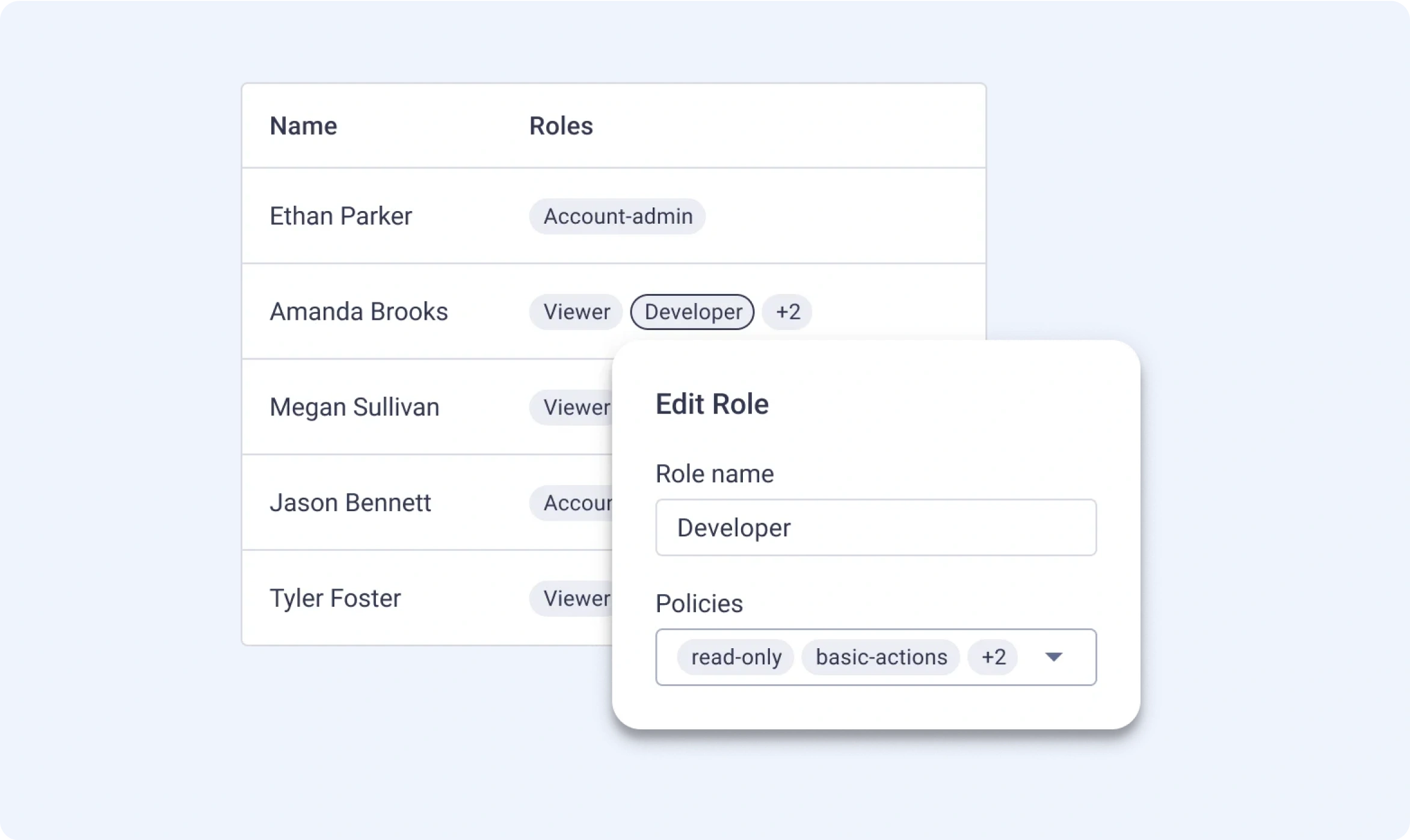Click Amanda Brooks' Viewer role tag
This screenshot has width=1410, height=840.
pyautogui.click(x=576, y=312)
